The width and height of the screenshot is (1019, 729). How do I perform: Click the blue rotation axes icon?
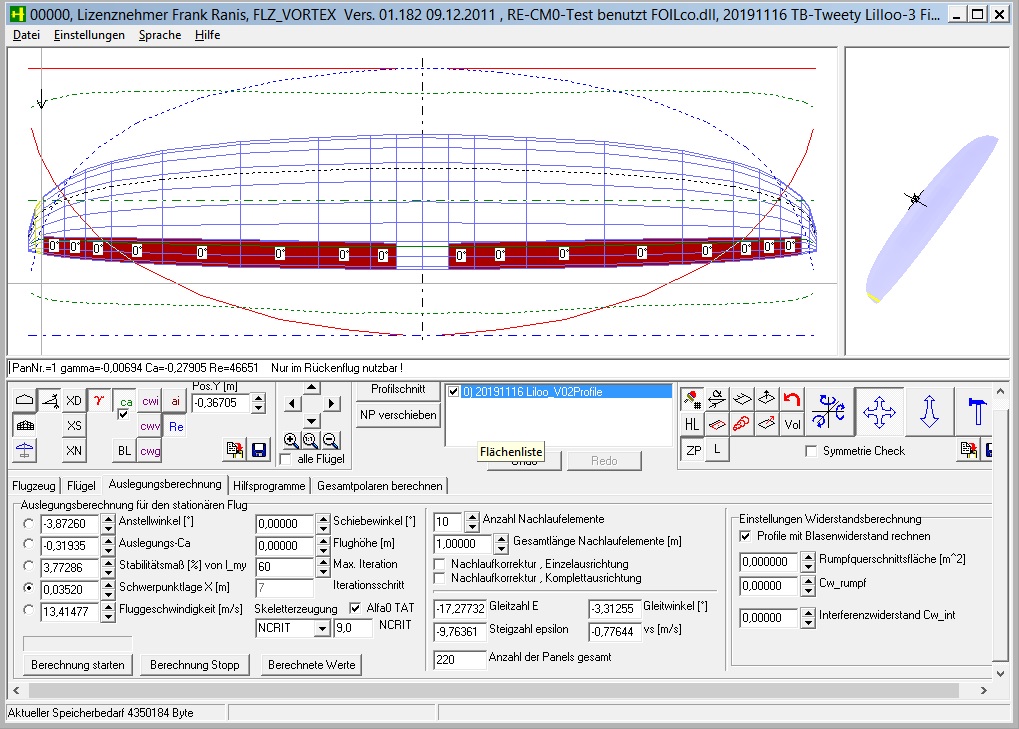(x=830, y=412)
